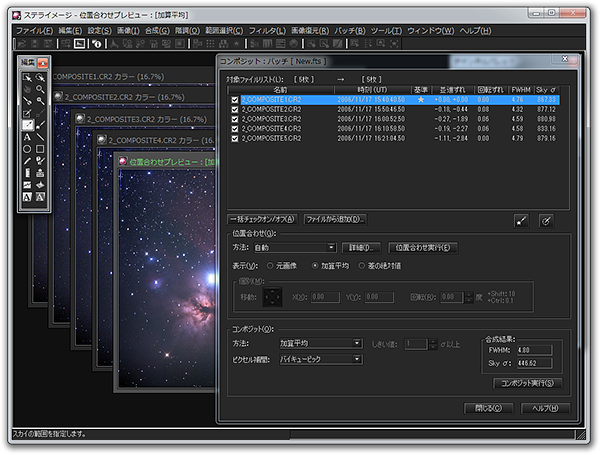Select the 差の絶対値 radio button
The image size is (600, 455).
pos(362,266)
